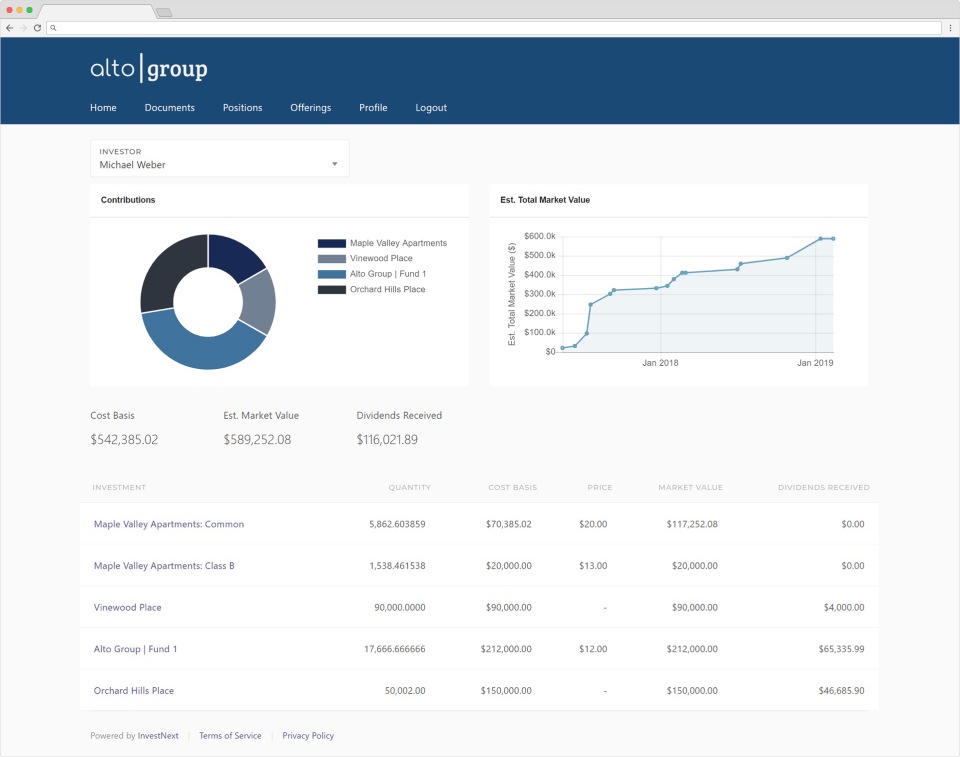This screenshot has height=757, width=960.
Task: Click cost basis $212,000.00 cell
Action: (506, 649)
